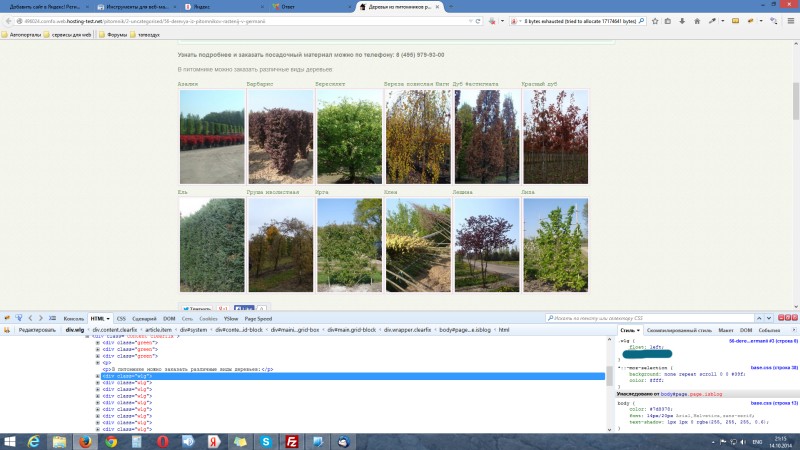Click the Firebug CSS selector search field
Screen dimensions: 800x450
point(649,318)
